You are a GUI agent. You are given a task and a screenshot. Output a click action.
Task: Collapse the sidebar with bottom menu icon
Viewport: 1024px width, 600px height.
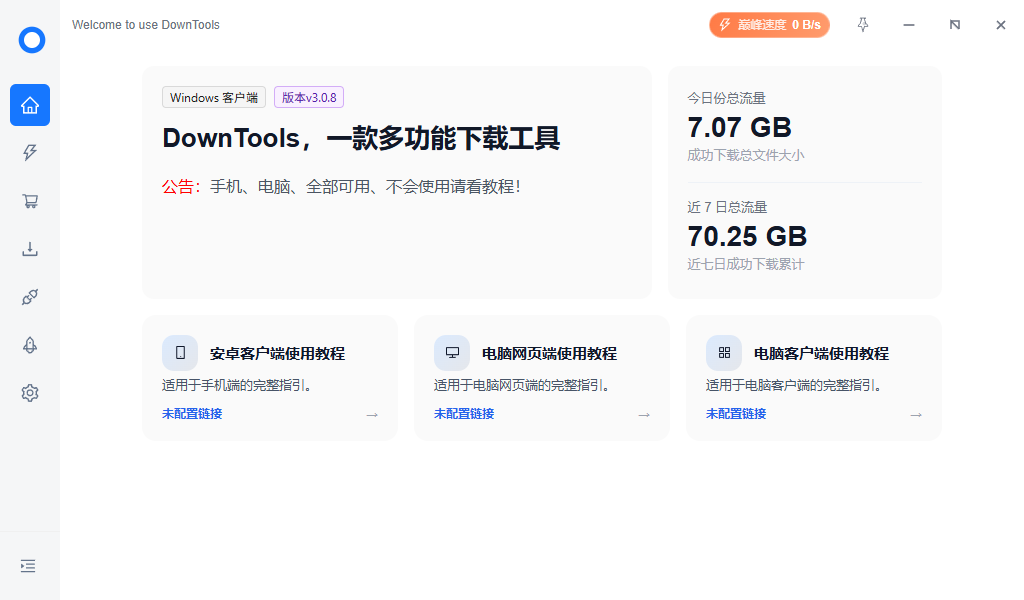28,566
